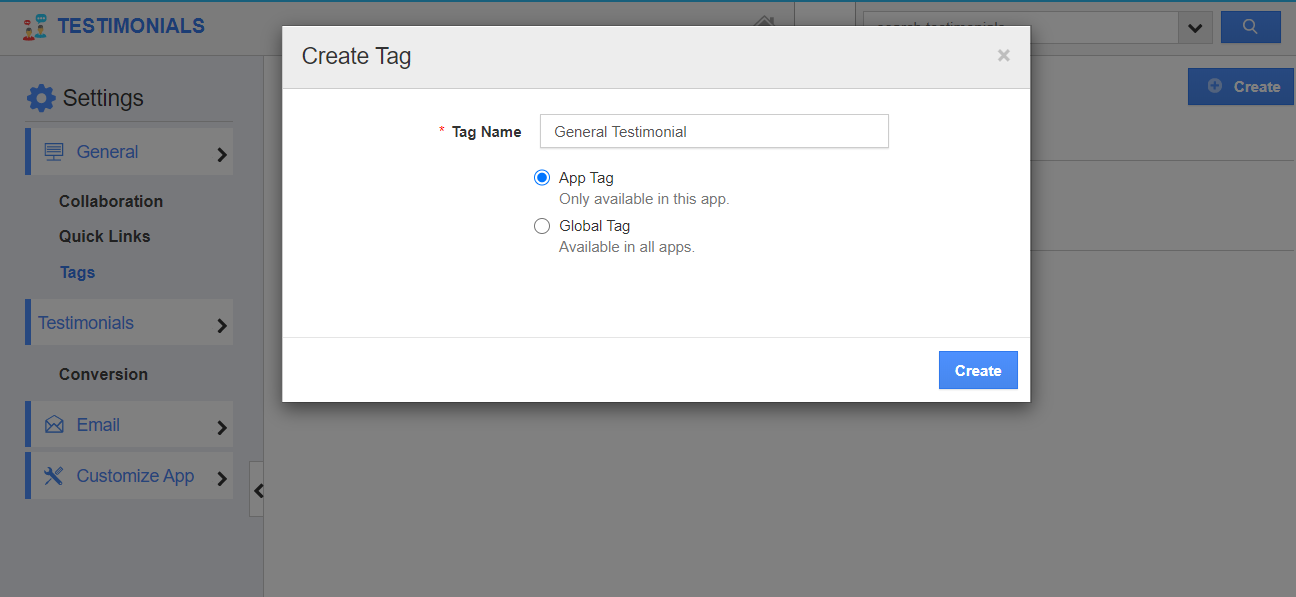Click the Settings gear icon

(x=41, y=98)
